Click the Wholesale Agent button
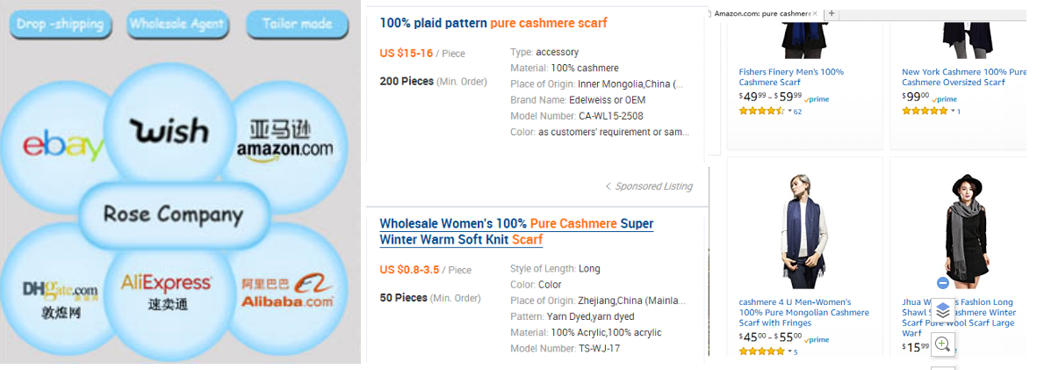 pyautogui.click(x=177, y=25)
